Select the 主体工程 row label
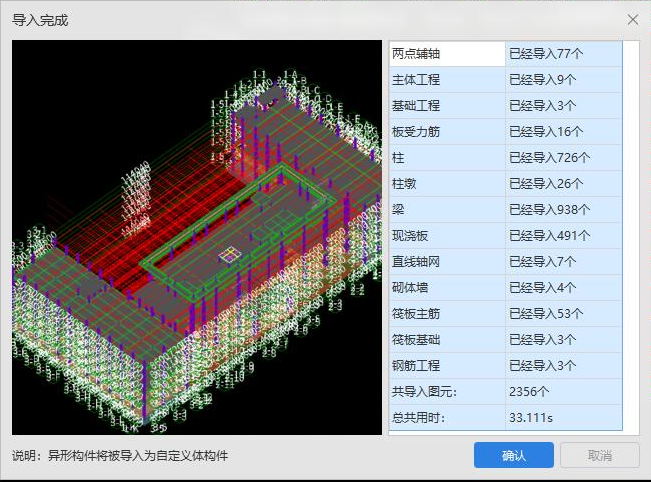 tap(447, 80)
